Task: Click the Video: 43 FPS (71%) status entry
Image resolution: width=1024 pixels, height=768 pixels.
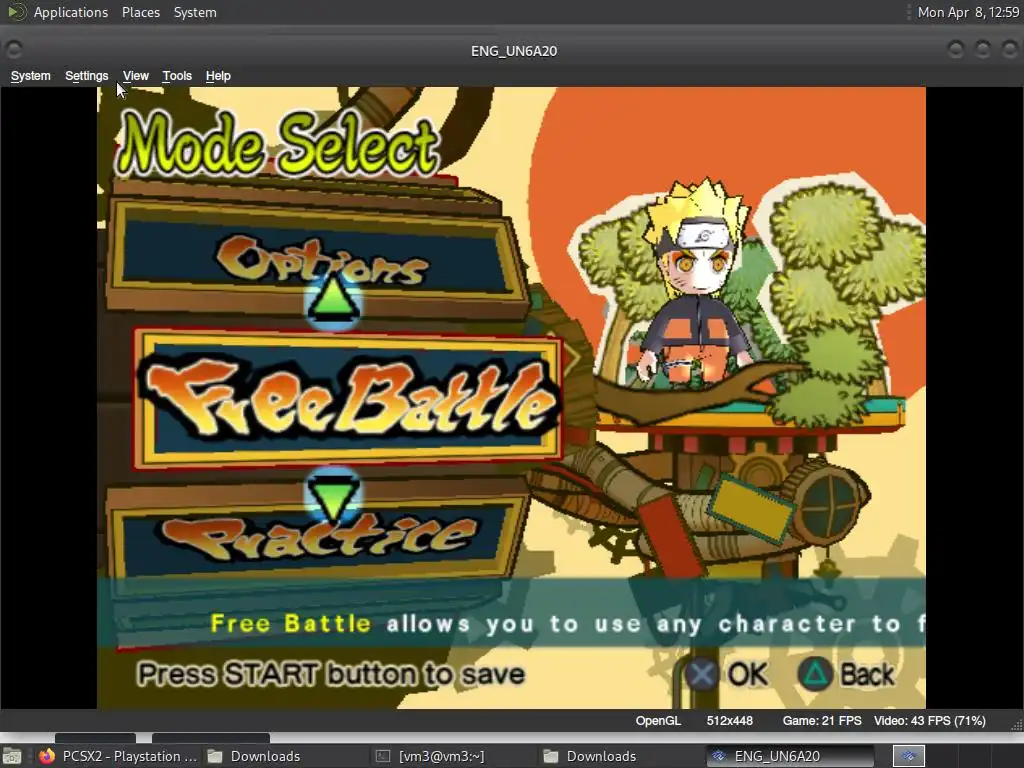Action: (929, 721)
